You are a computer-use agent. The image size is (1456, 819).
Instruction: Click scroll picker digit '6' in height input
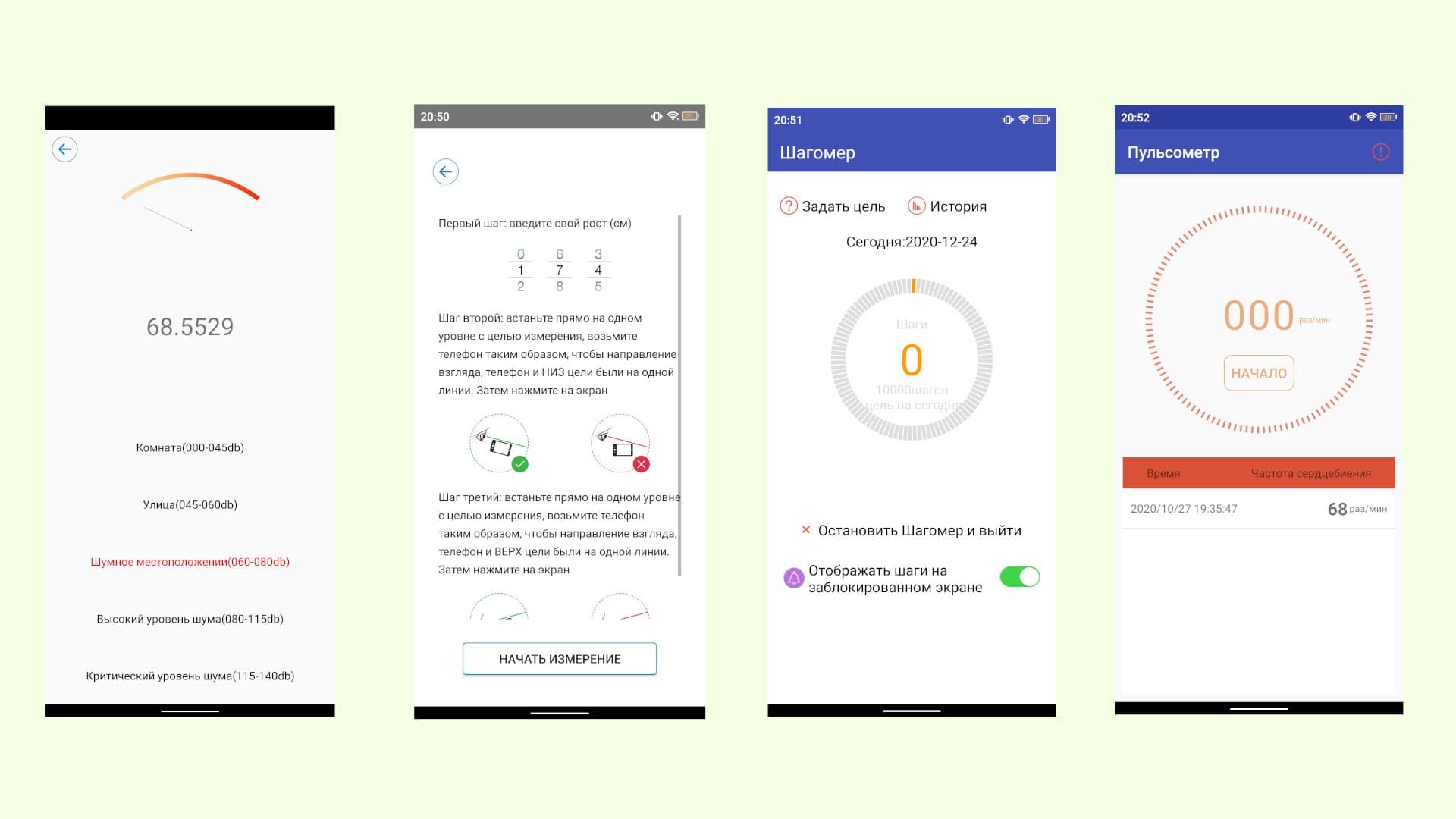click(558, 253)
